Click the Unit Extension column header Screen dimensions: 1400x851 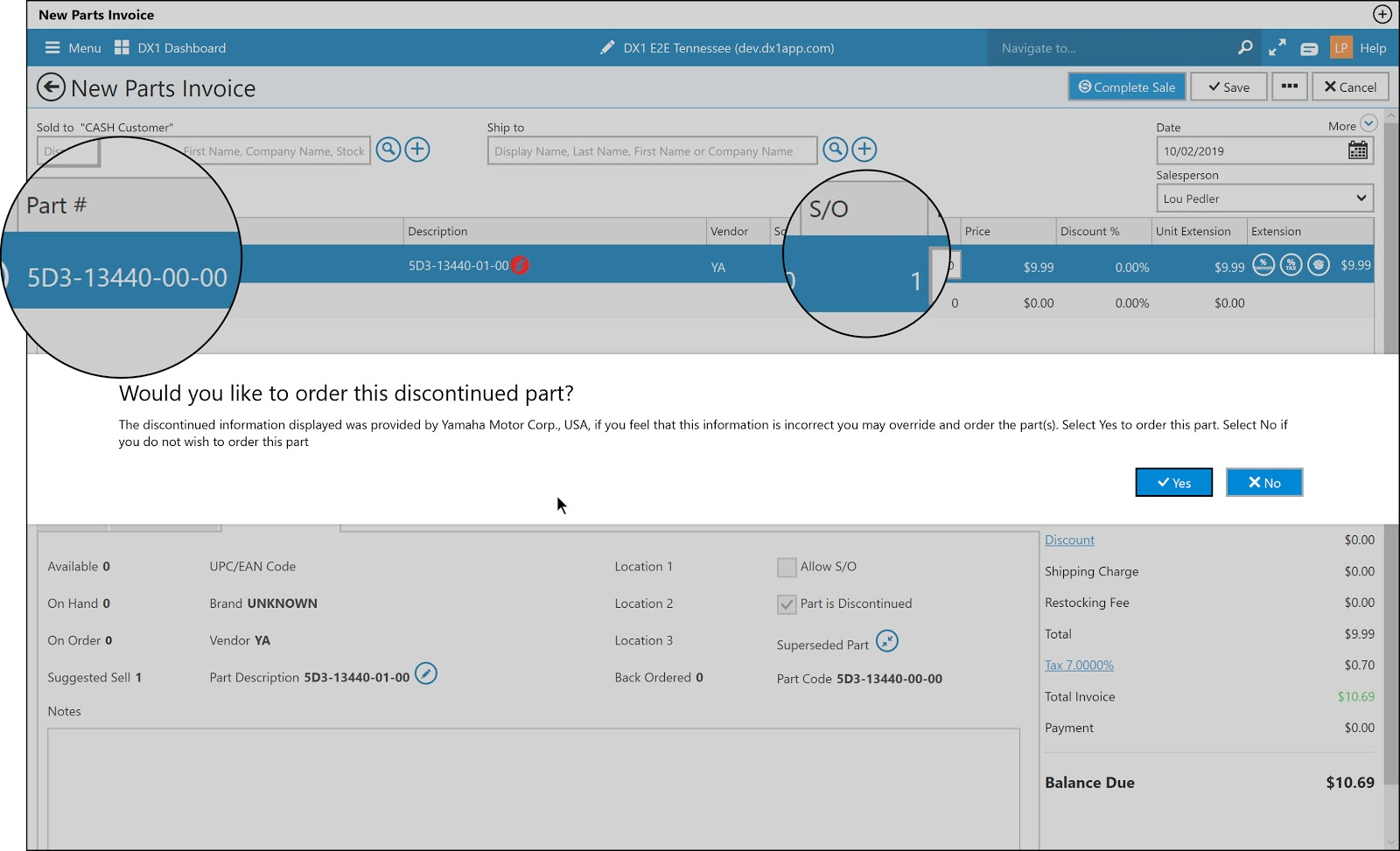click(x=1199, y=231)
